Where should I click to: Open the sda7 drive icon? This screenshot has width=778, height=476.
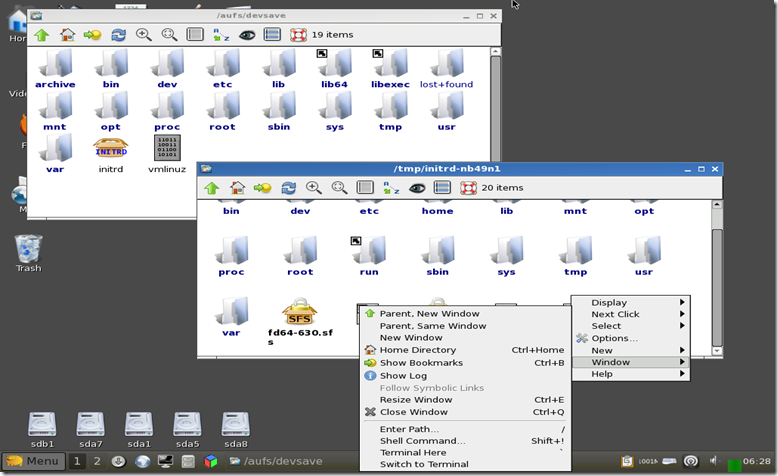click(90, 430)
